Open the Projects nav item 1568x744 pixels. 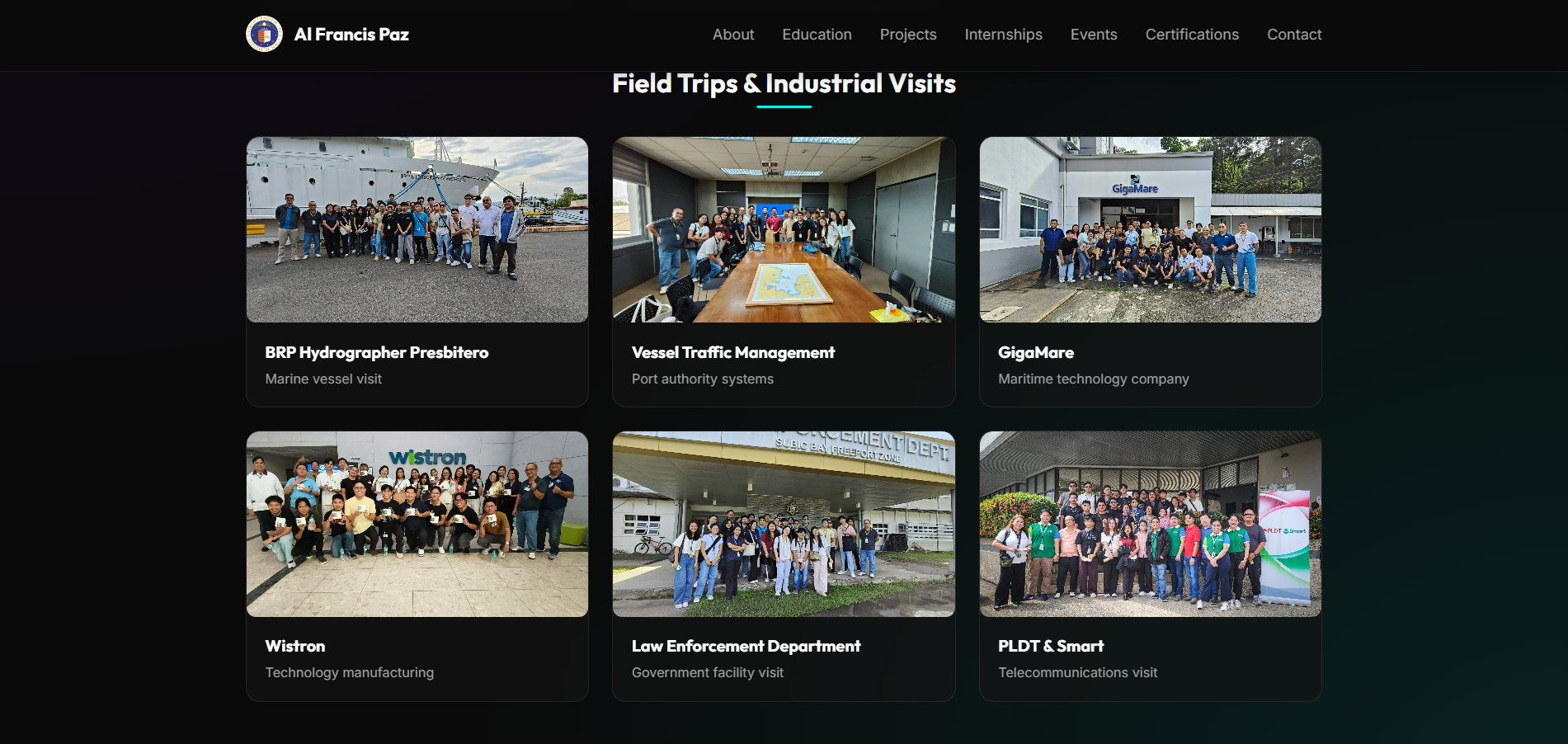pos(908,35)
